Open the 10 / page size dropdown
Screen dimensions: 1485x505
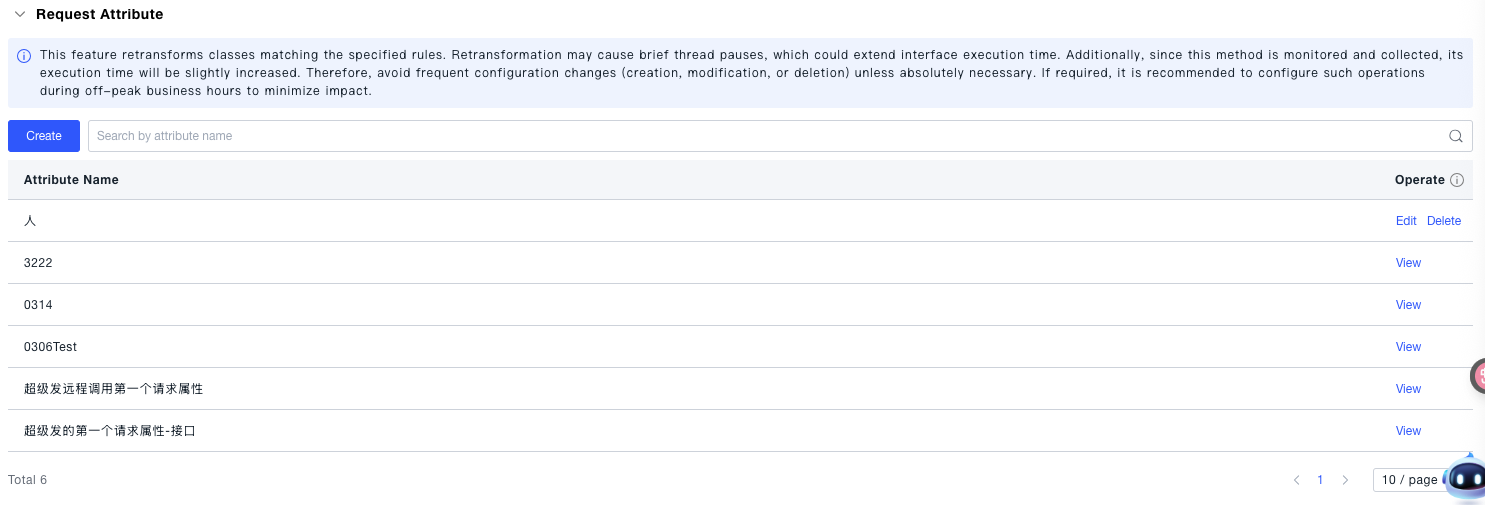tap(1408, 480)
